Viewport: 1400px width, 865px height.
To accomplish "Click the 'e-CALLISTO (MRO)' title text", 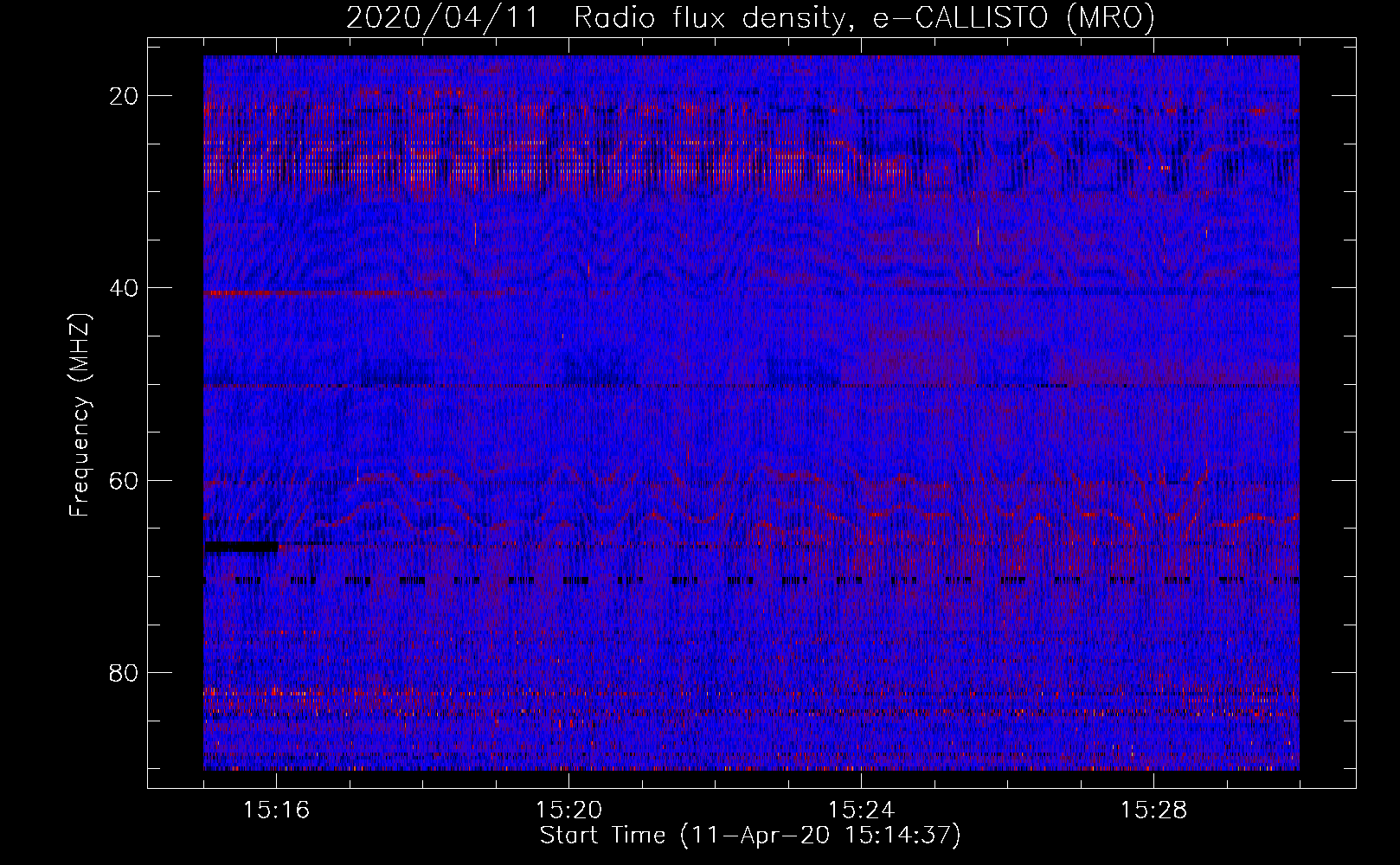I will [x=1013, y=18].
